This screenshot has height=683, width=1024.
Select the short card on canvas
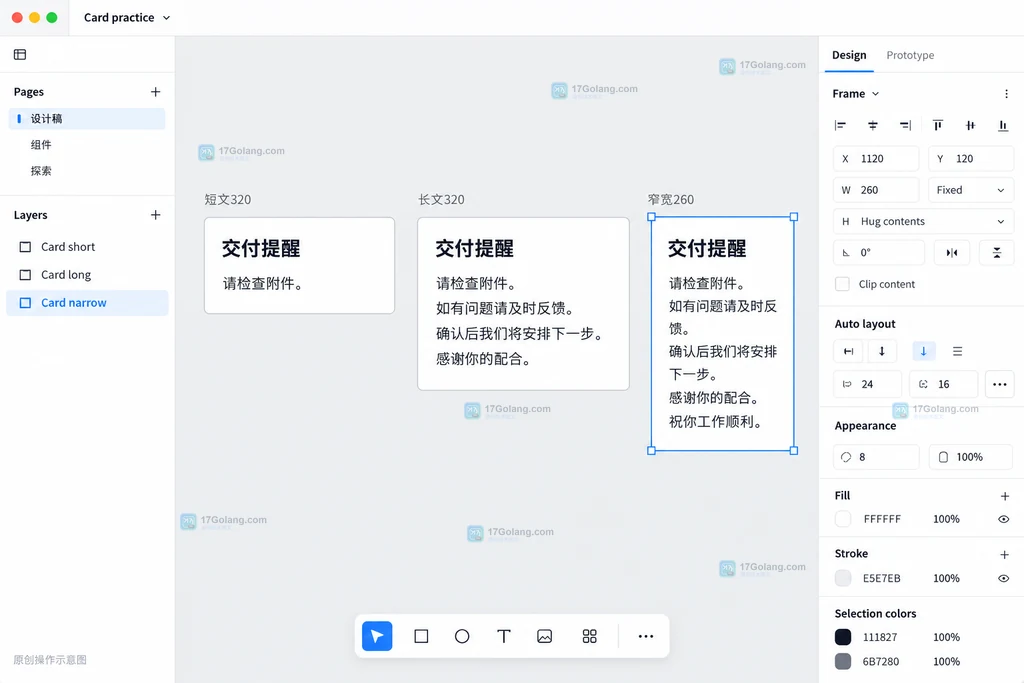click(299, 266)
